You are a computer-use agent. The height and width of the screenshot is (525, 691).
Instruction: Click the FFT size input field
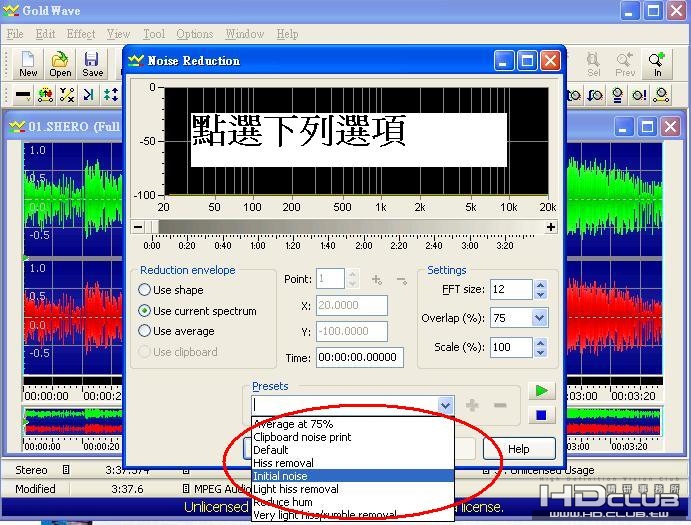coord(511,289)
